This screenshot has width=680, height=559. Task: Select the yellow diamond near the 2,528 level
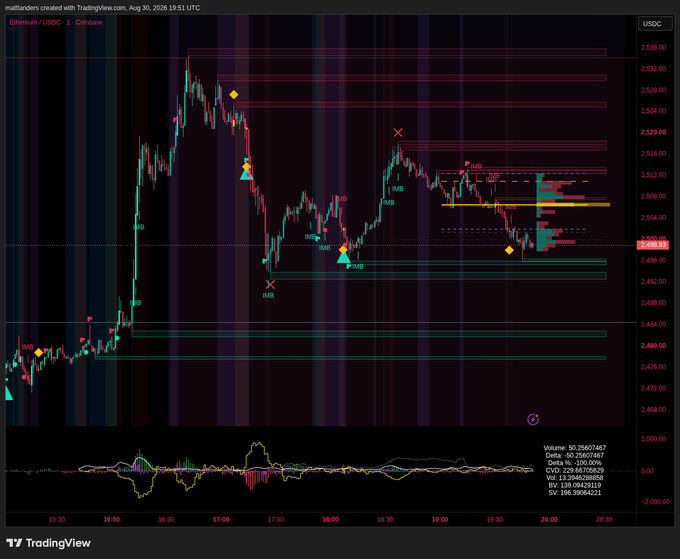(234, 95)
